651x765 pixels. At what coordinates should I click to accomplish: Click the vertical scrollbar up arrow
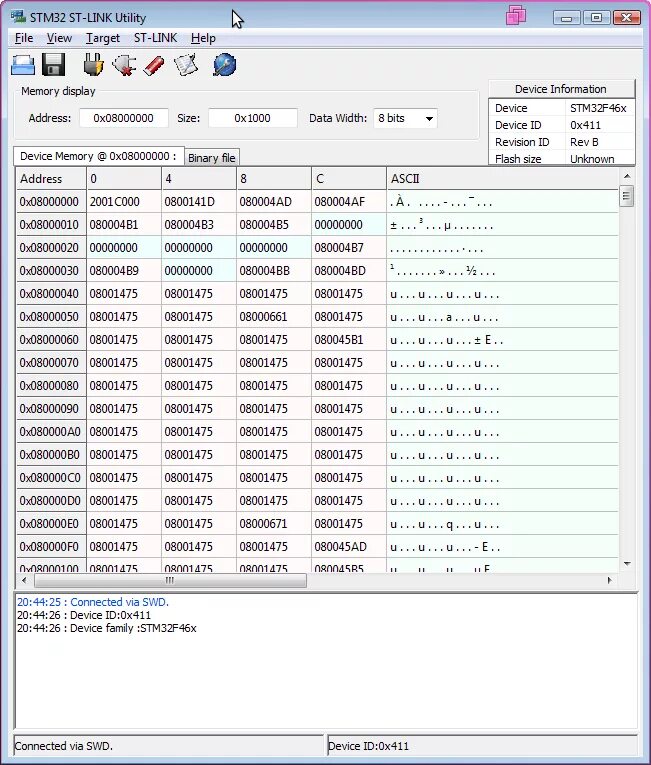click(x=627, y=176)
